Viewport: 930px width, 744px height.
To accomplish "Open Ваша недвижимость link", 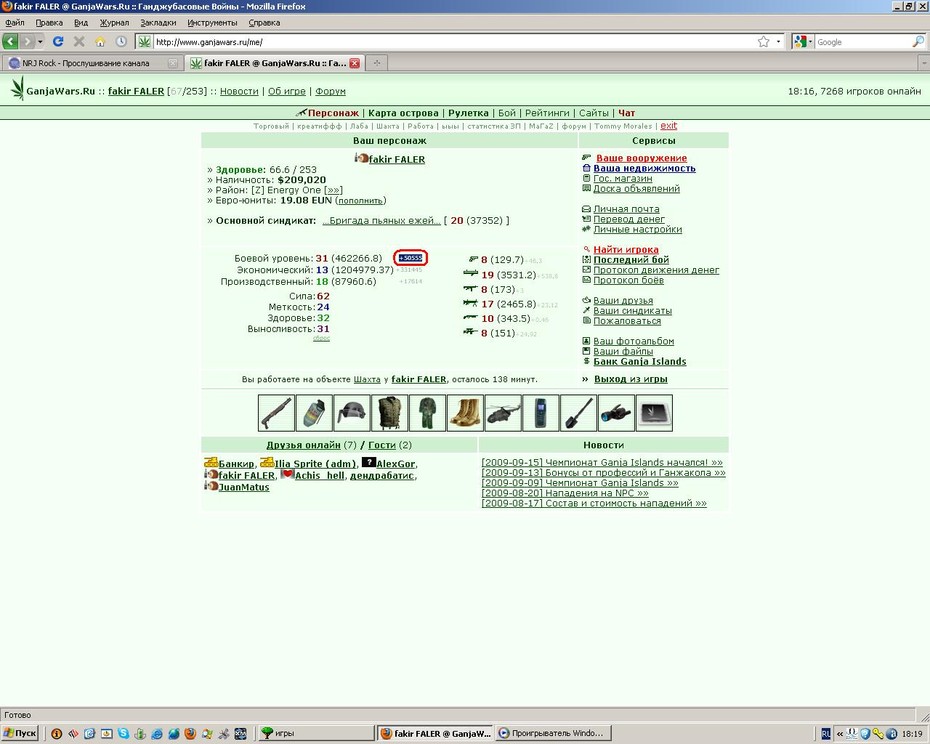I will pyautogui.click(x=644, y=168).
